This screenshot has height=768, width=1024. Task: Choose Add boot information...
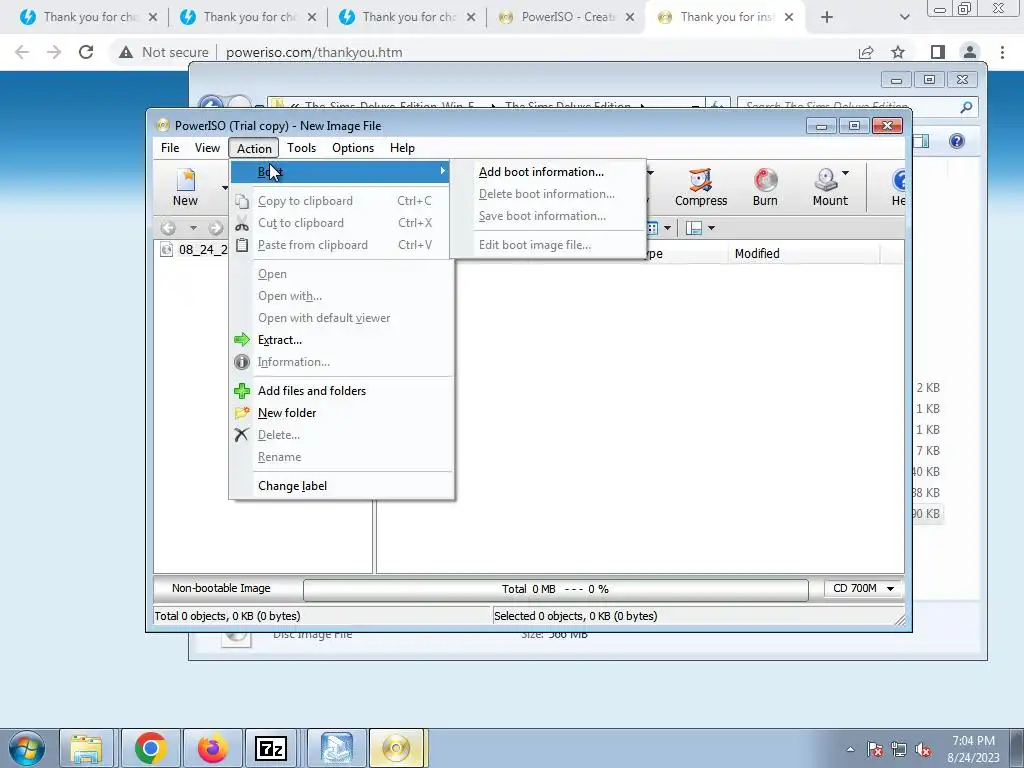[x=541, y=172]
